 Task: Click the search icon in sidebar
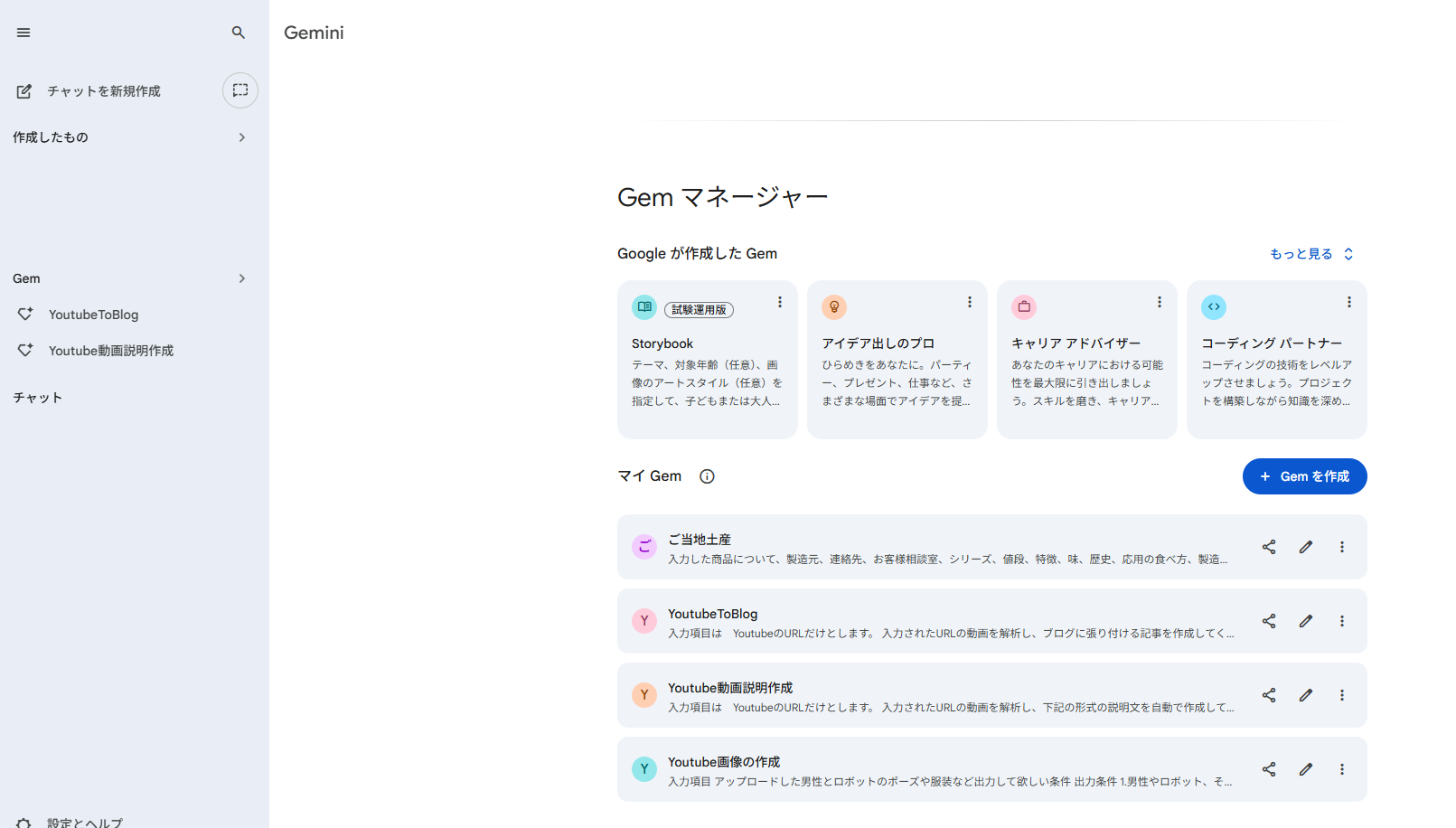click(239, 33)
